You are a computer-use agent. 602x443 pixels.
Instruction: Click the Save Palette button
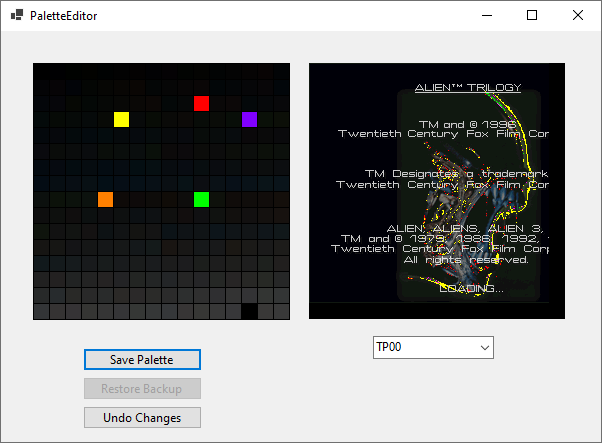142,360
